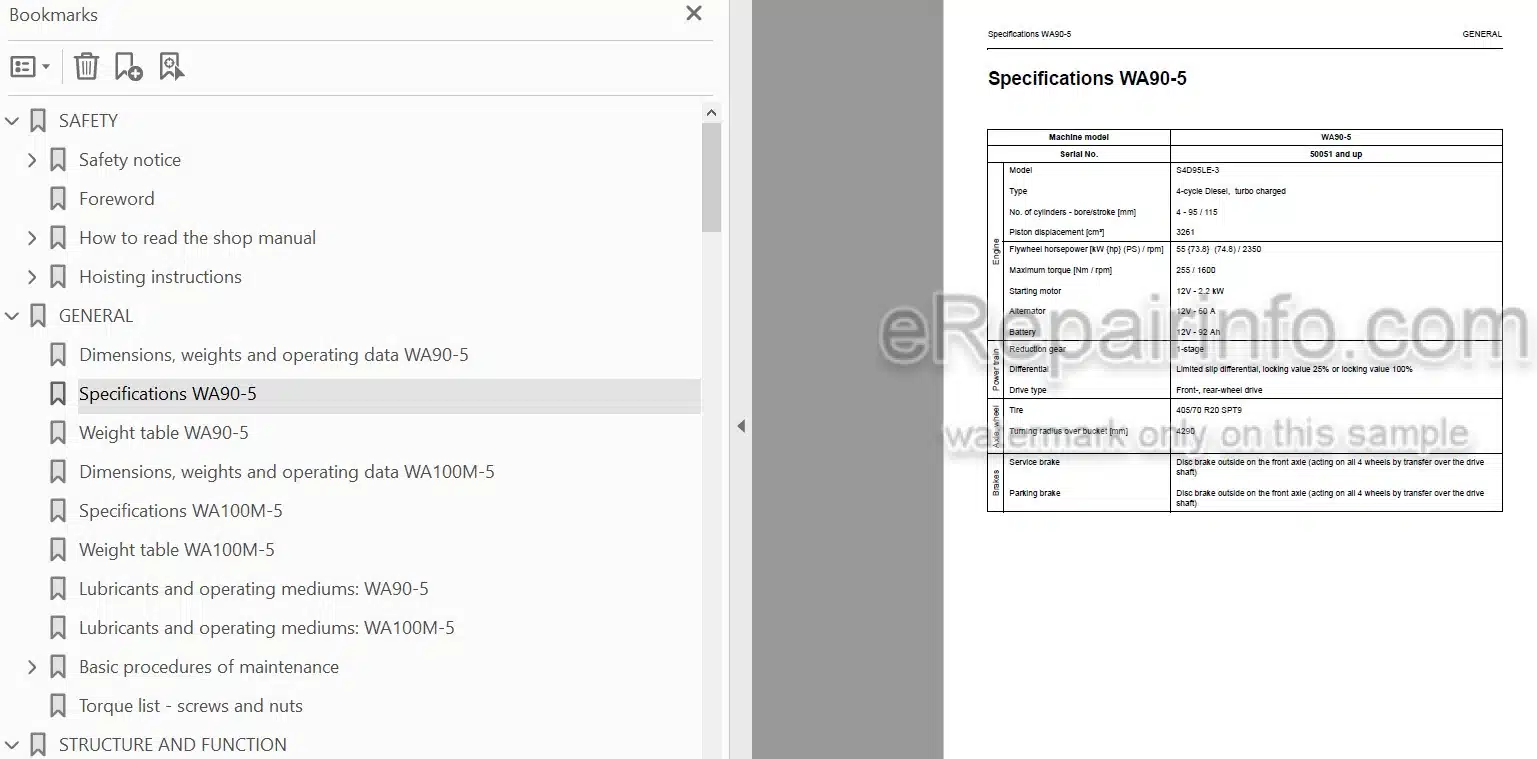Open the GENERAL bookmark
The height and width of the screenshot is (759, 1537).
click(x=96, y=316)
